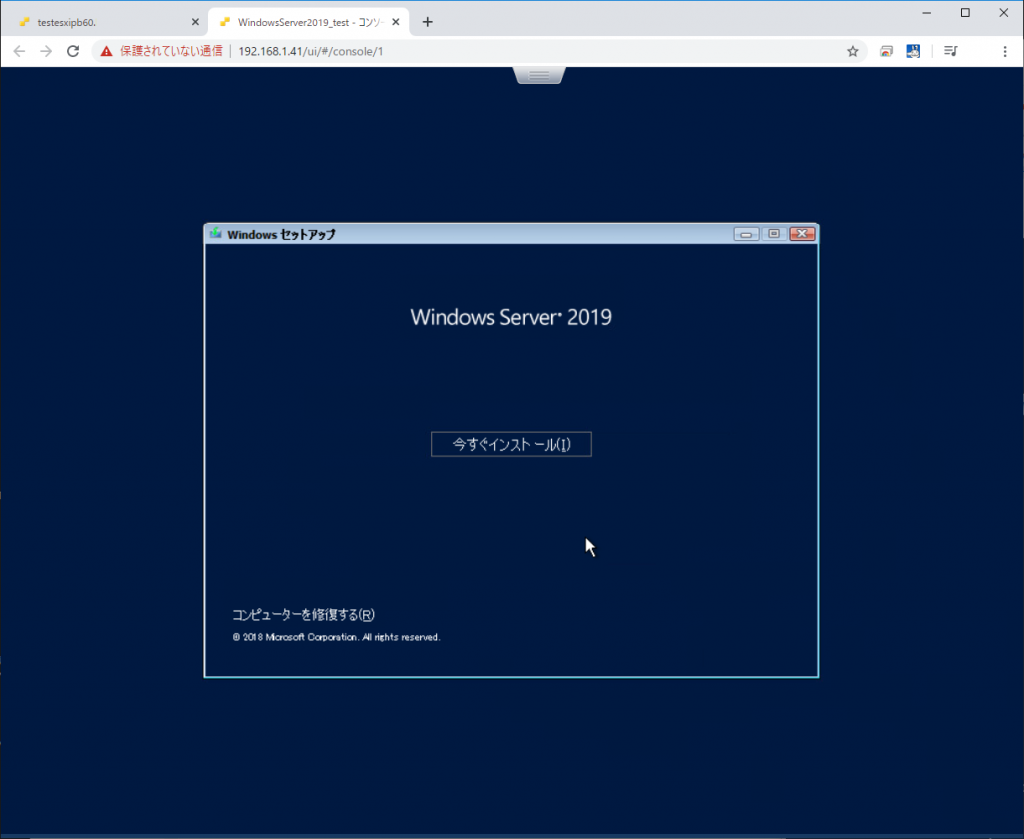Minimize the Windows Setup dialog
This screenshot has width=1024, height=839.
pos(746,234)
